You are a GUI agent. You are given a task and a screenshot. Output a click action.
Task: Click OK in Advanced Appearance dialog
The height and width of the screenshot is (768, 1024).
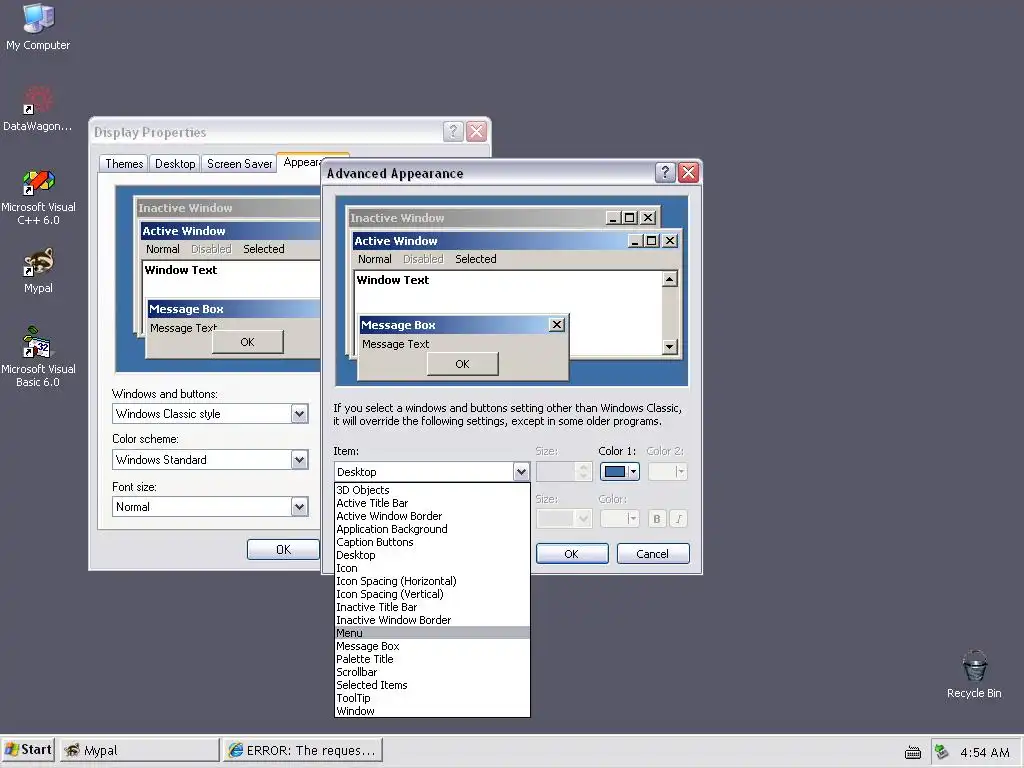point(572,554)
